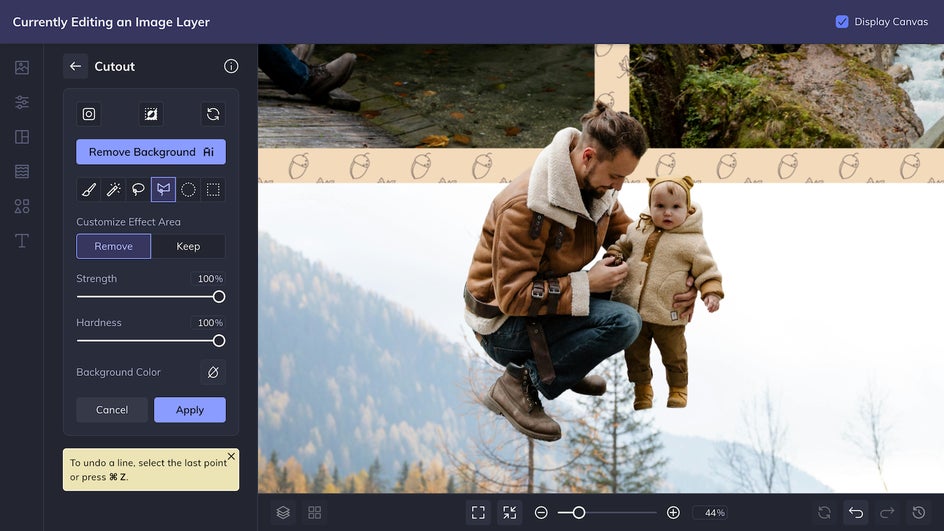Select the Polygon lasso tool
Screen dimensions: 944x531
pyautogui.click(x=163, y=190)
